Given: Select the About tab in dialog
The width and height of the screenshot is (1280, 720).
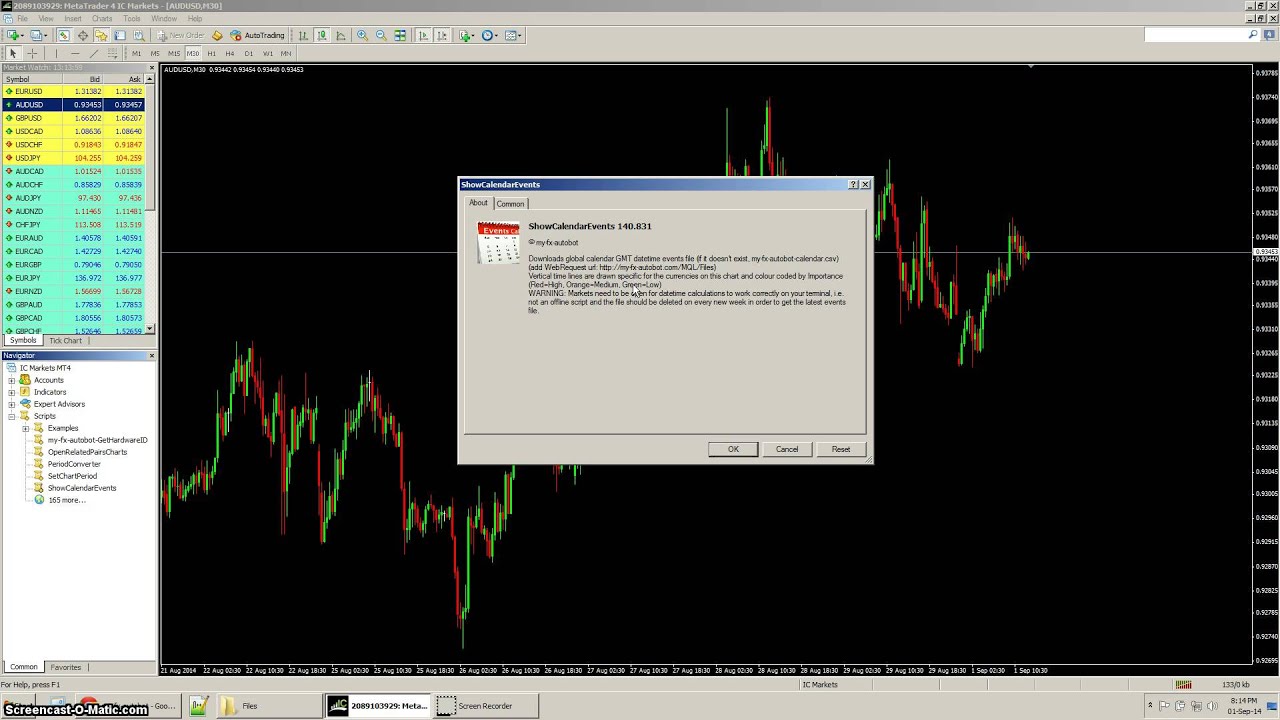Looking at the screenshot, I should point(478,203).
